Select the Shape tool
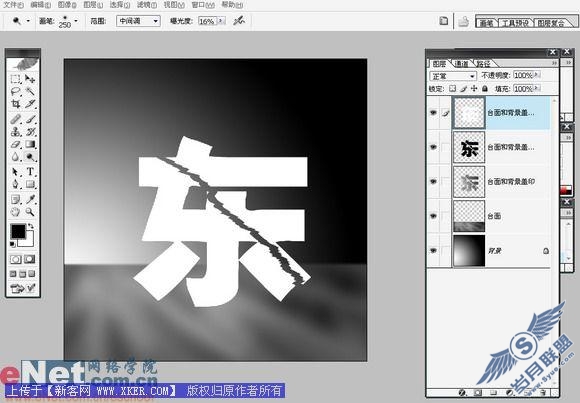580x403 pixels. point(30,184)
